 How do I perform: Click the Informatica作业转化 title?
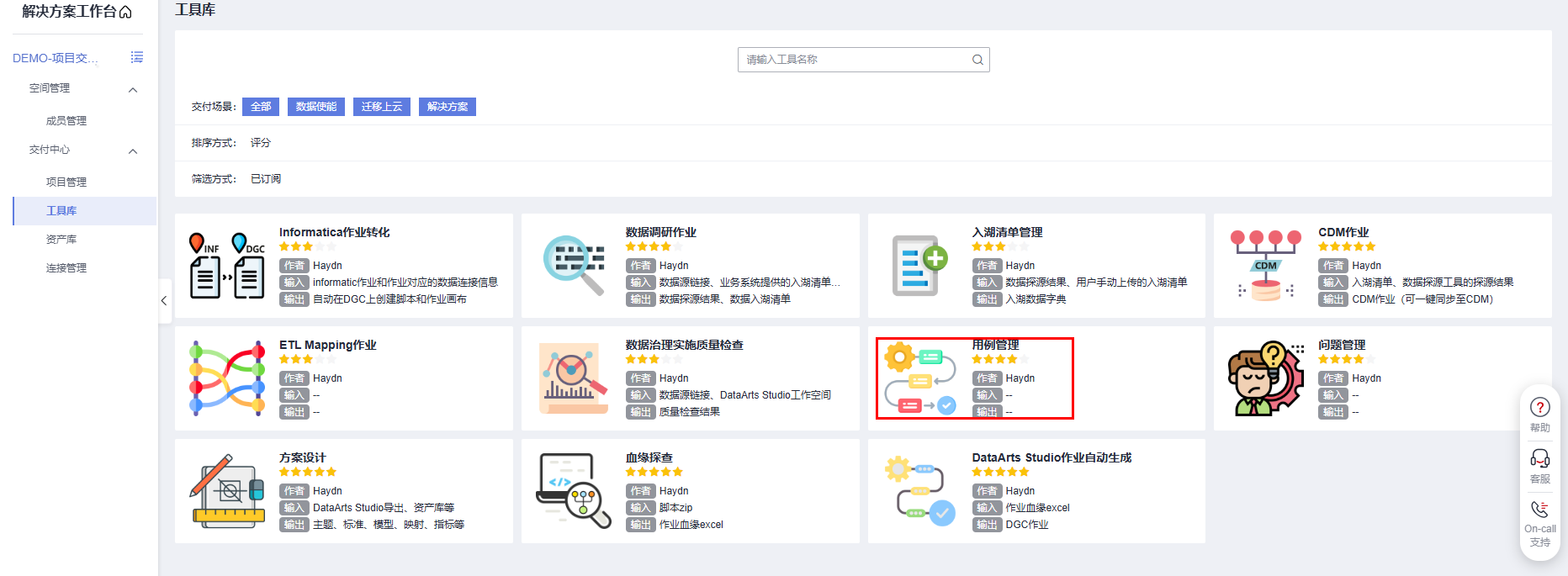point(335,232)
